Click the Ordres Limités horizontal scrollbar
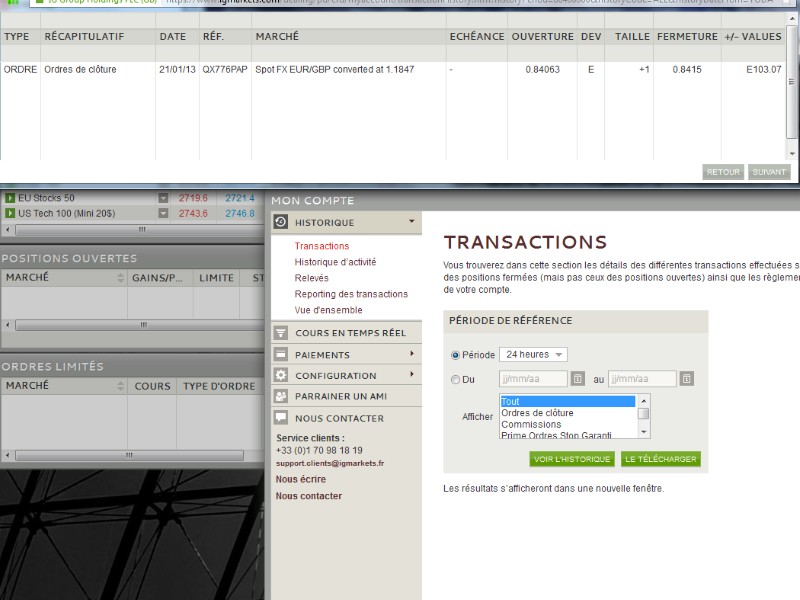 [129, 455]
